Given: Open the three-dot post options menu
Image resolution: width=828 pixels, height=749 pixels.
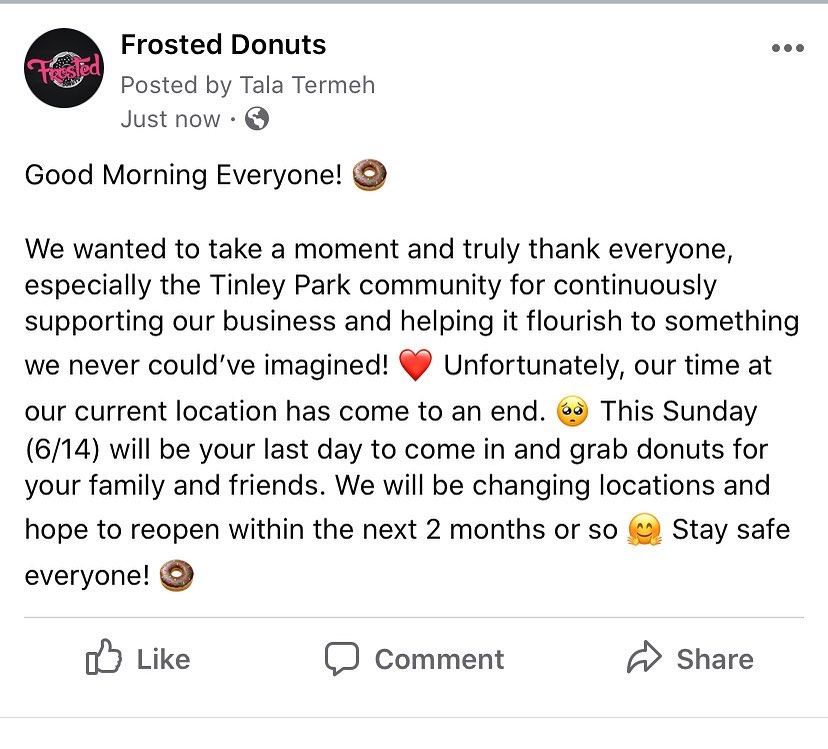Looking at the screenshot, I should [x=787, y=48].
